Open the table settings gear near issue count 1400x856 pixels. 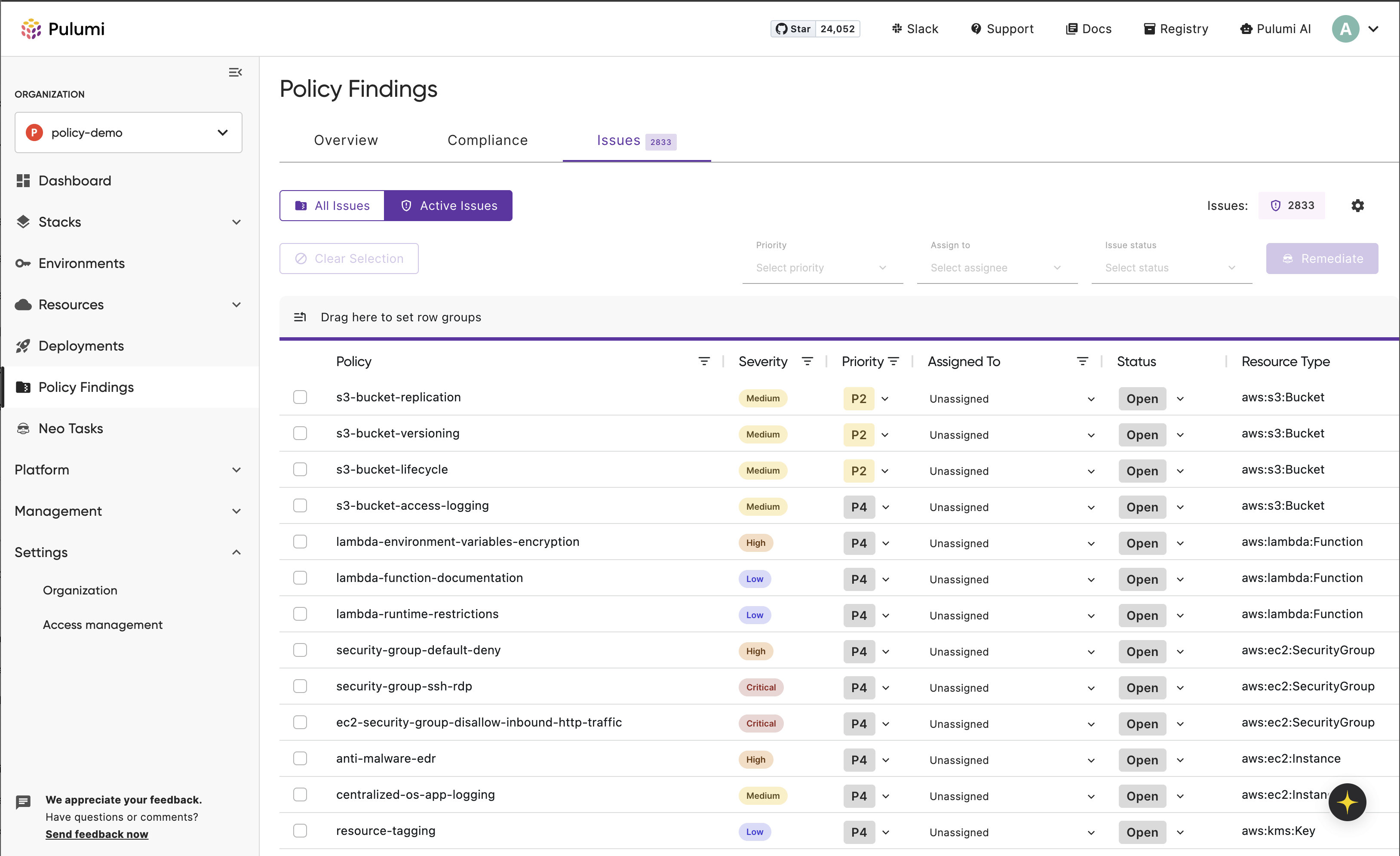pos(1358,205)
